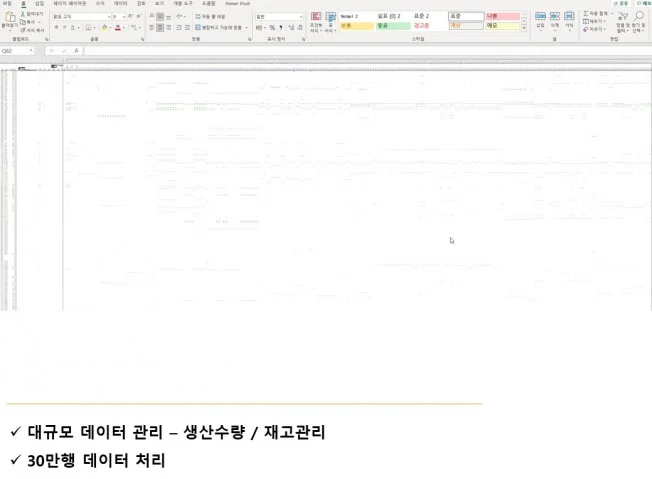Toggle underline formatting
Viewport: 652px width, 479px height.
coord(72,27)
